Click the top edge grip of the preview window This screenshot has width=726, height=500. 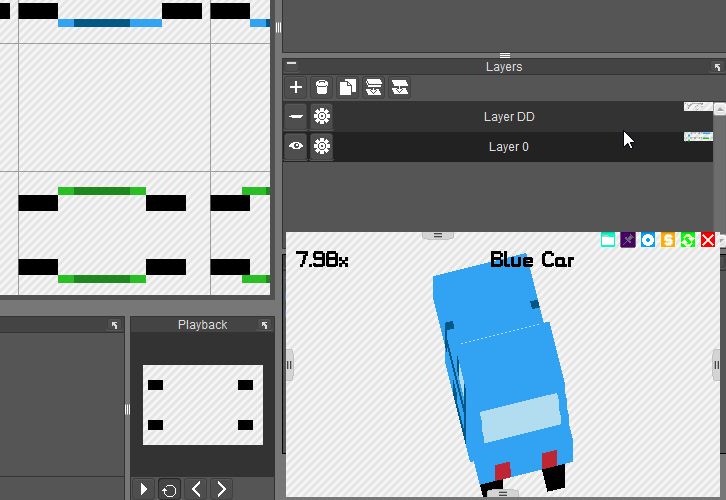438,236
